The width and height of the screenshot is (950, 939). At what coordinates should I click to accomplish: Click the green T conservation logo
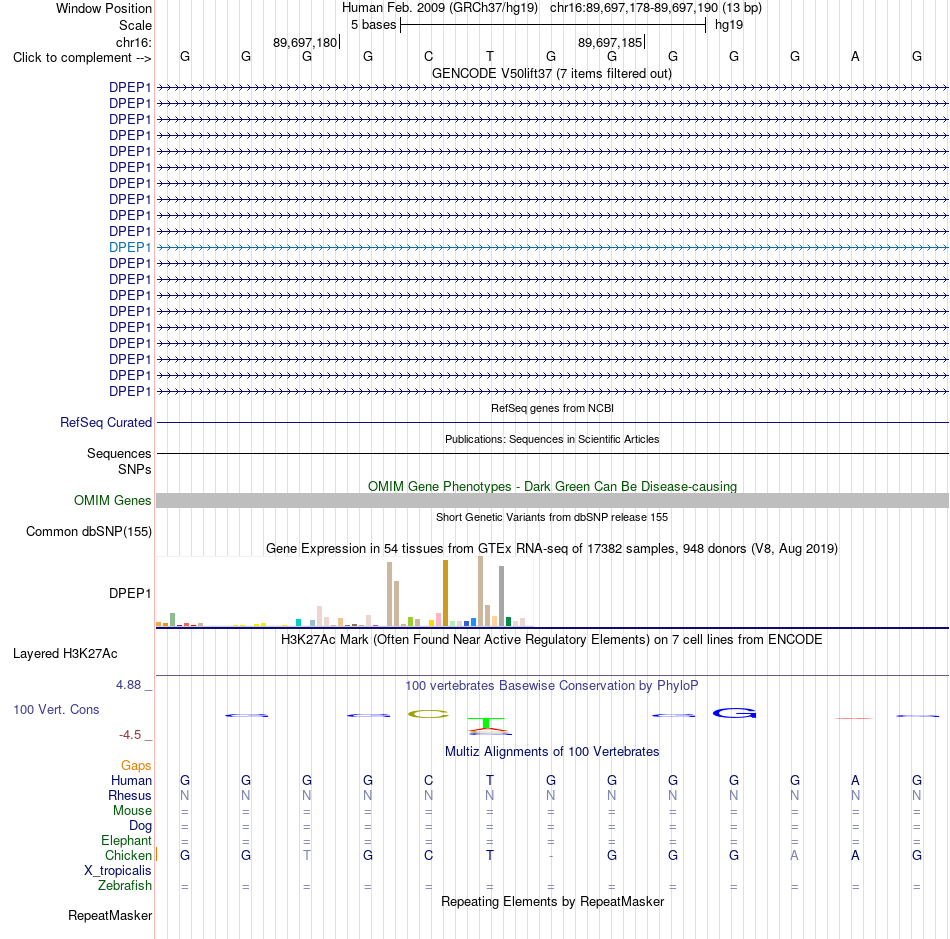click(x=487, y=723)
